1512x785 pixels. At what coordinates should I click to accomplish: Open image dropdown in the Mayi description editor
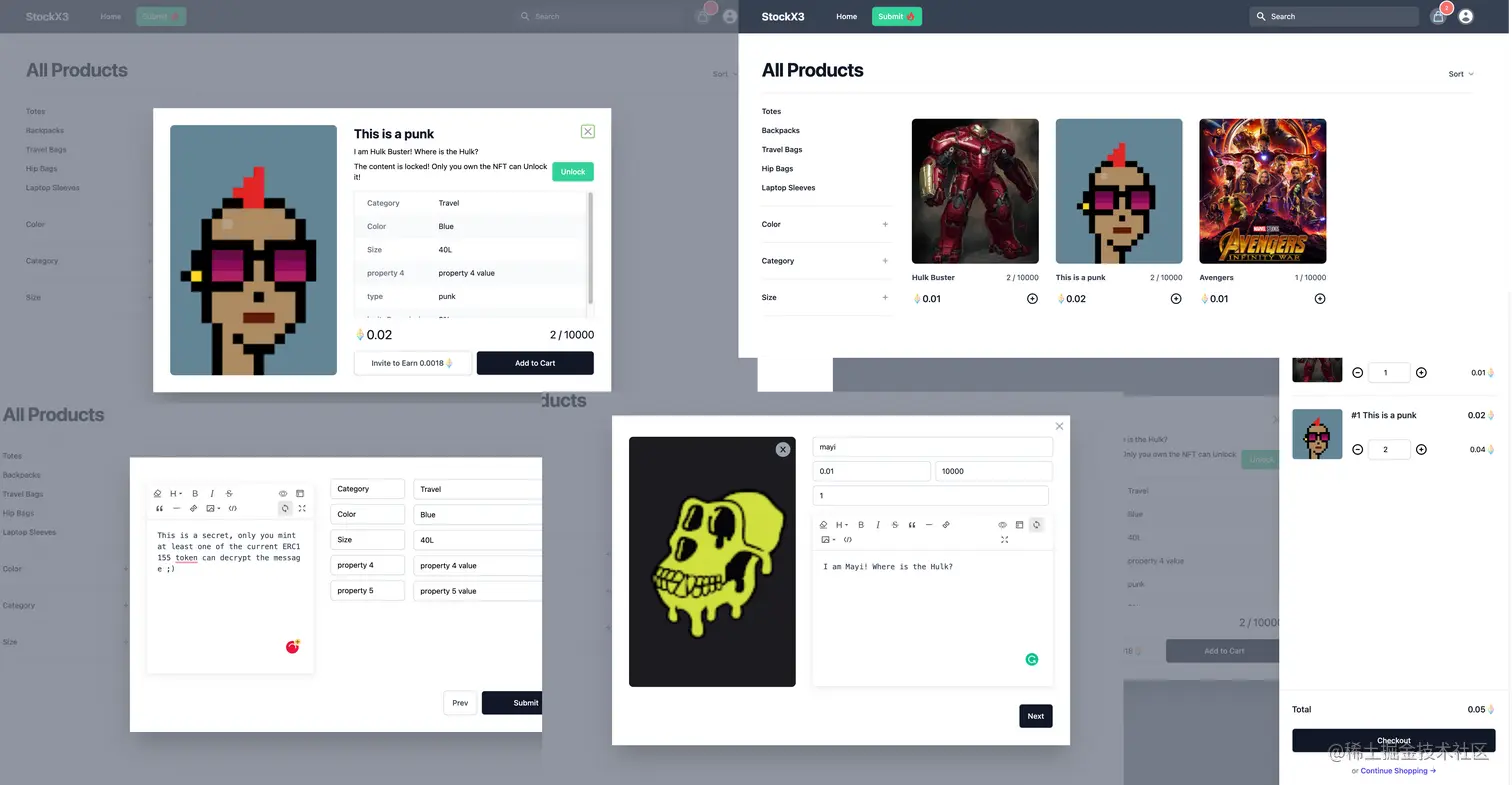pos(828,540)
